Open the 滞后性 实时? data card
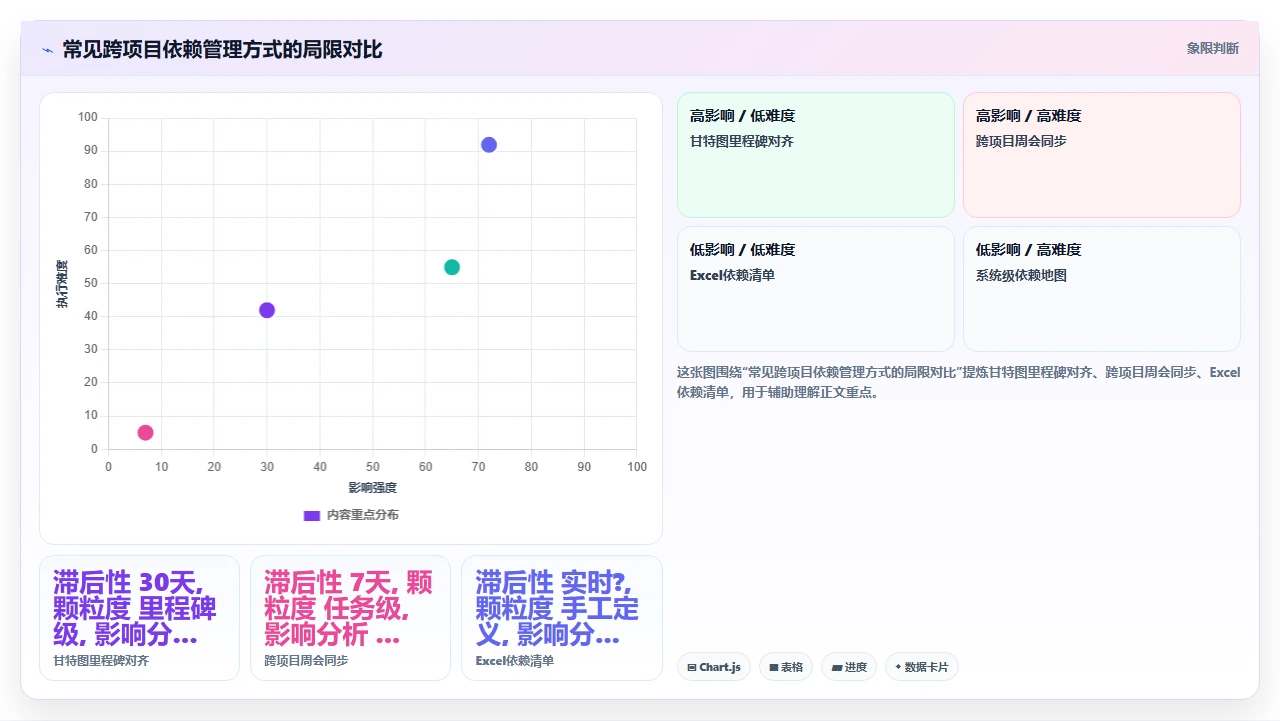The width and height of the screenshot is (1280, 721). 562,618
